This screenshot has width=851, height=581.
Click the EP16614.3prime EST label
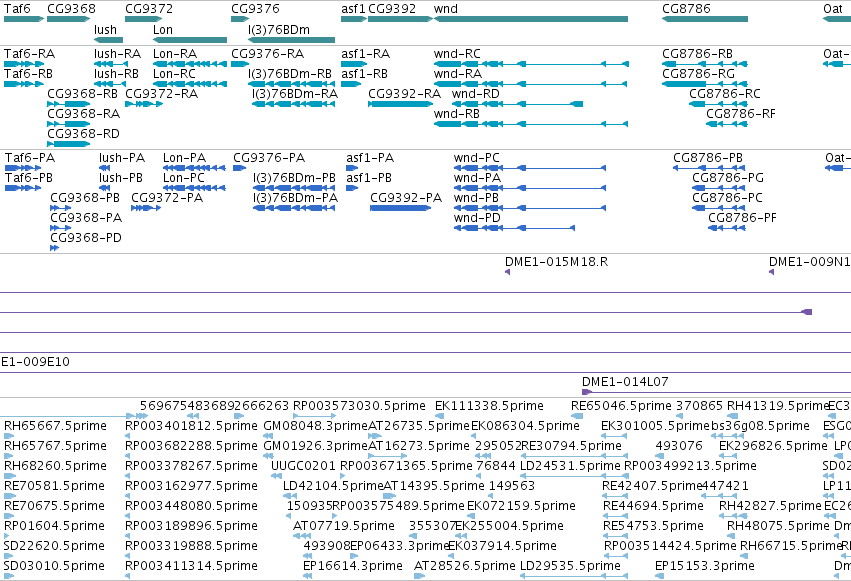tap(353, 566)
